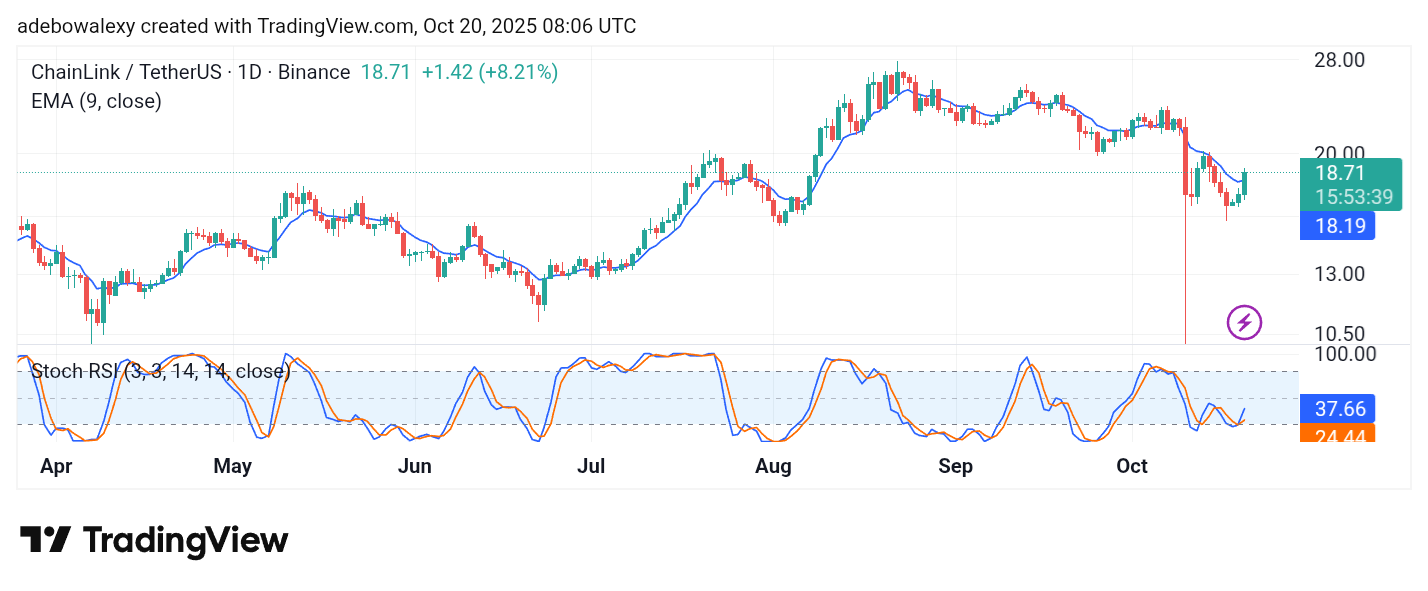Click the TradingView wordmark text

pyautogui.click(x=185, y=541)
